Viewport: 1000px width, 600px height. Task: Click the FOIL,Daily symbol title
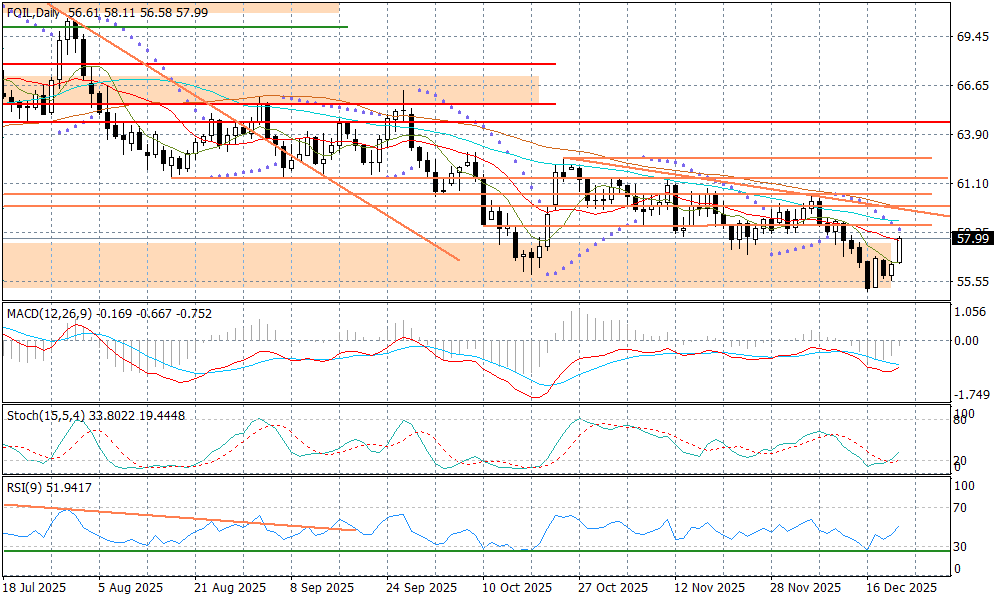[33, 11]
